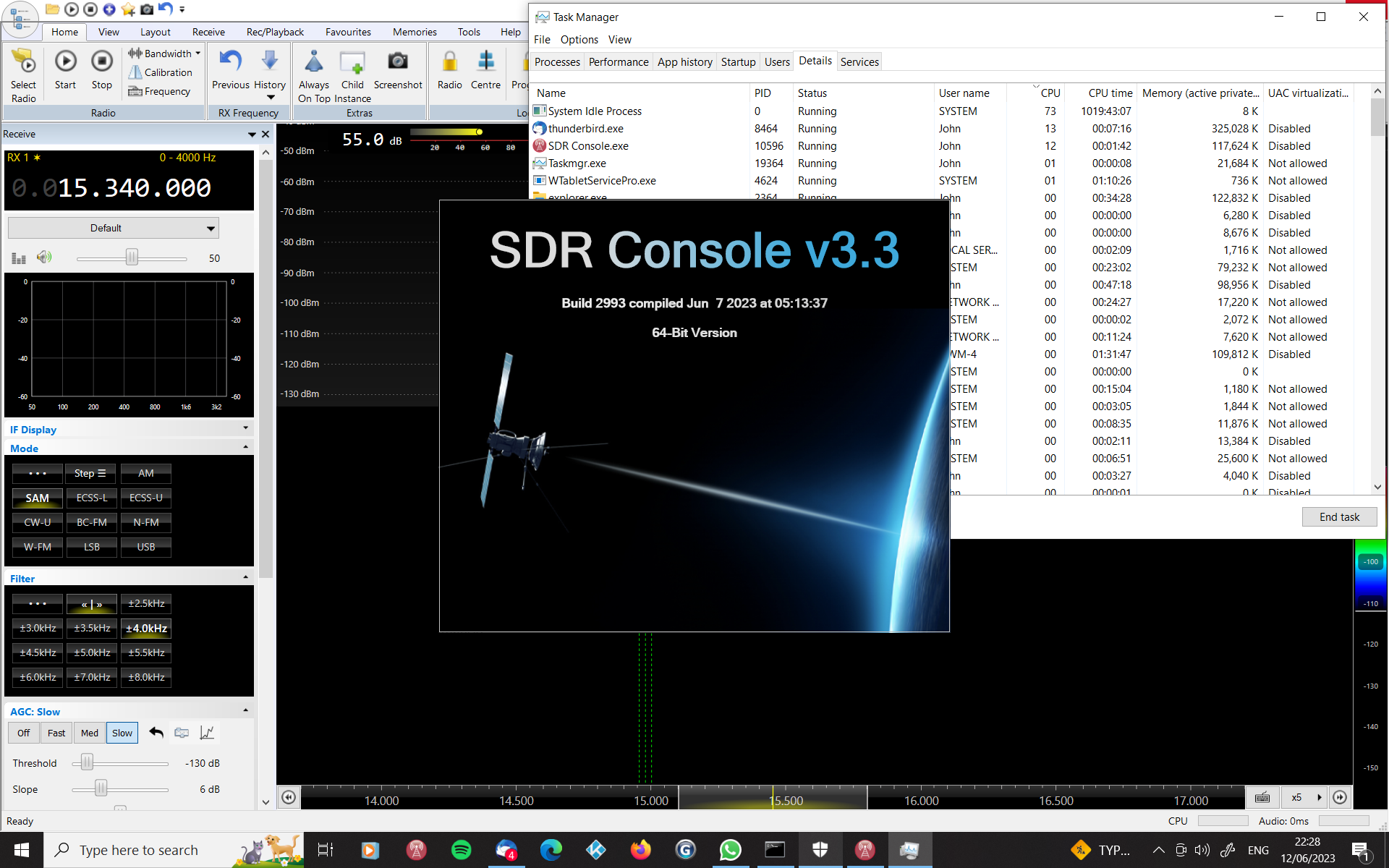Viewport: 1389px width, 868px height.
Task: Click the AGC Threshold slider handle
Action: pyautogui.click(x=87, y=762)
